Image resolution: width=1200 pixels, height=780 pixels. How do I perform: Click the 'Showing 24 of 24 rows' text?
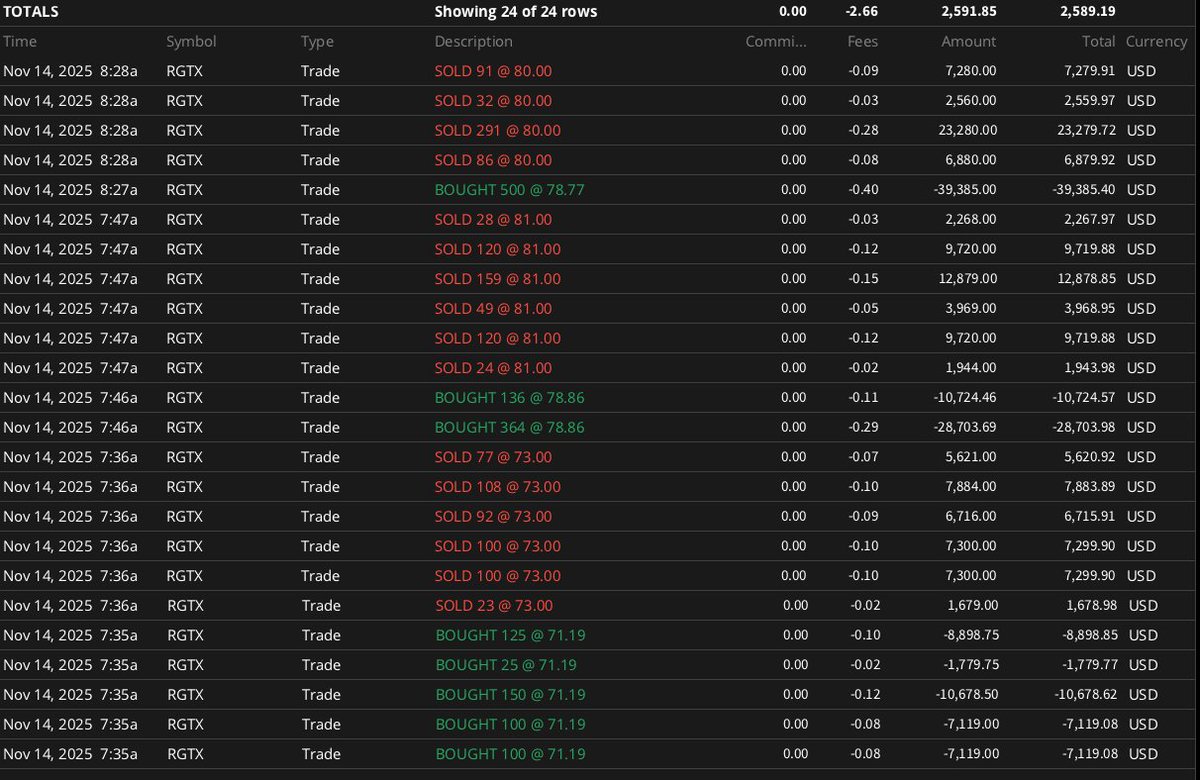516,12
